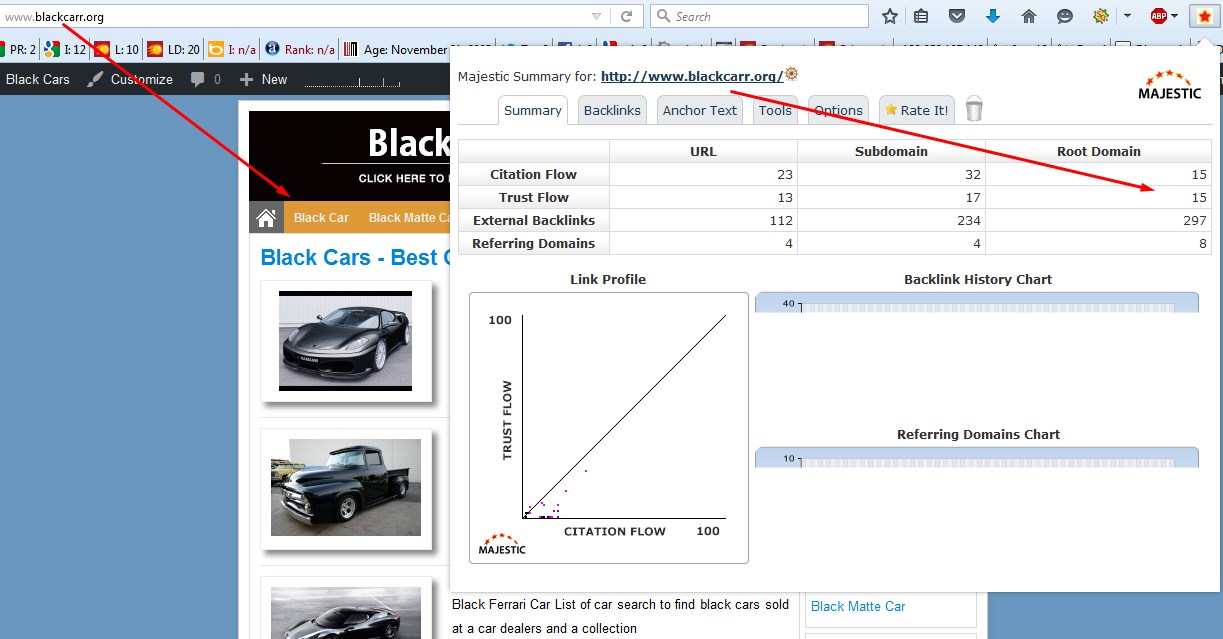
Task: Click the Link Profile scatter chart
Action: (609, 428)
